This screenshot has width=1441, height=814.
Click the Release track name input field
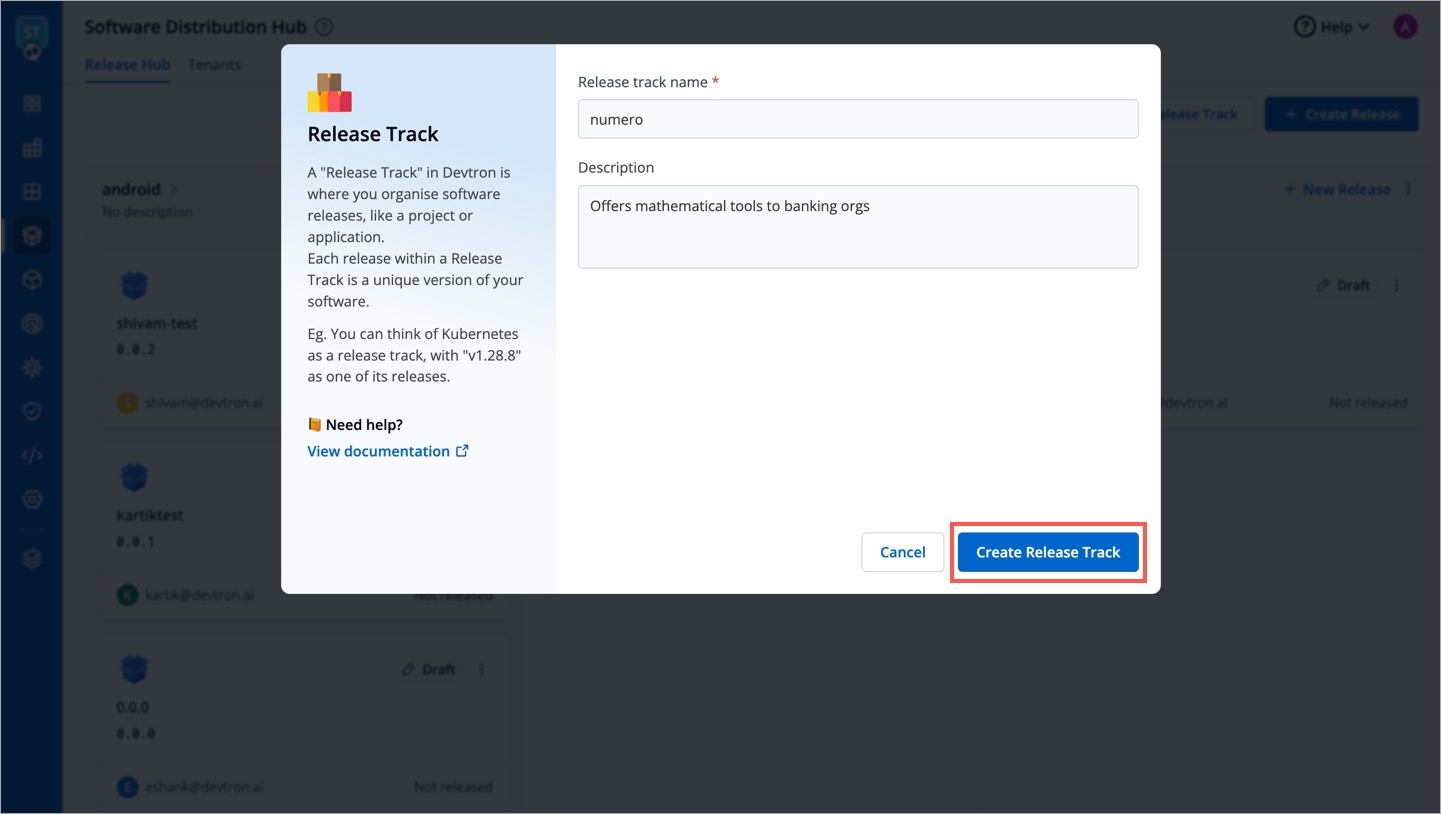pos(857,119)
